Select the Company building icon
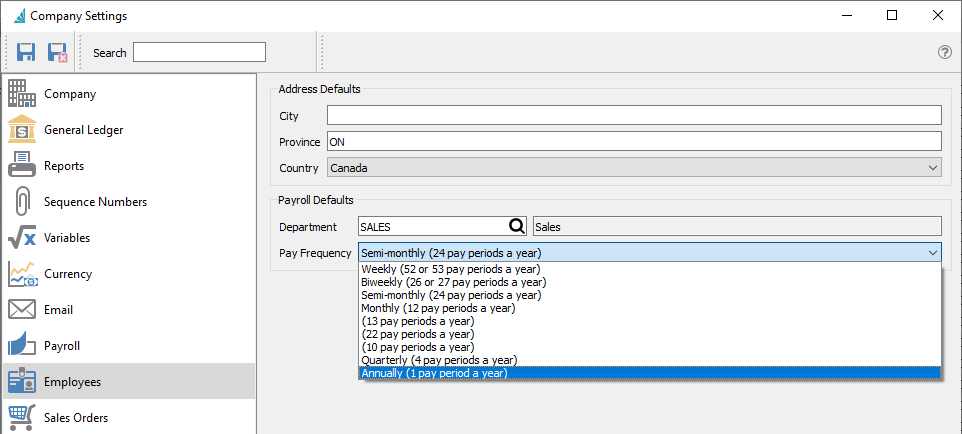This screenshot has height=434, width=962. (22, 94)
